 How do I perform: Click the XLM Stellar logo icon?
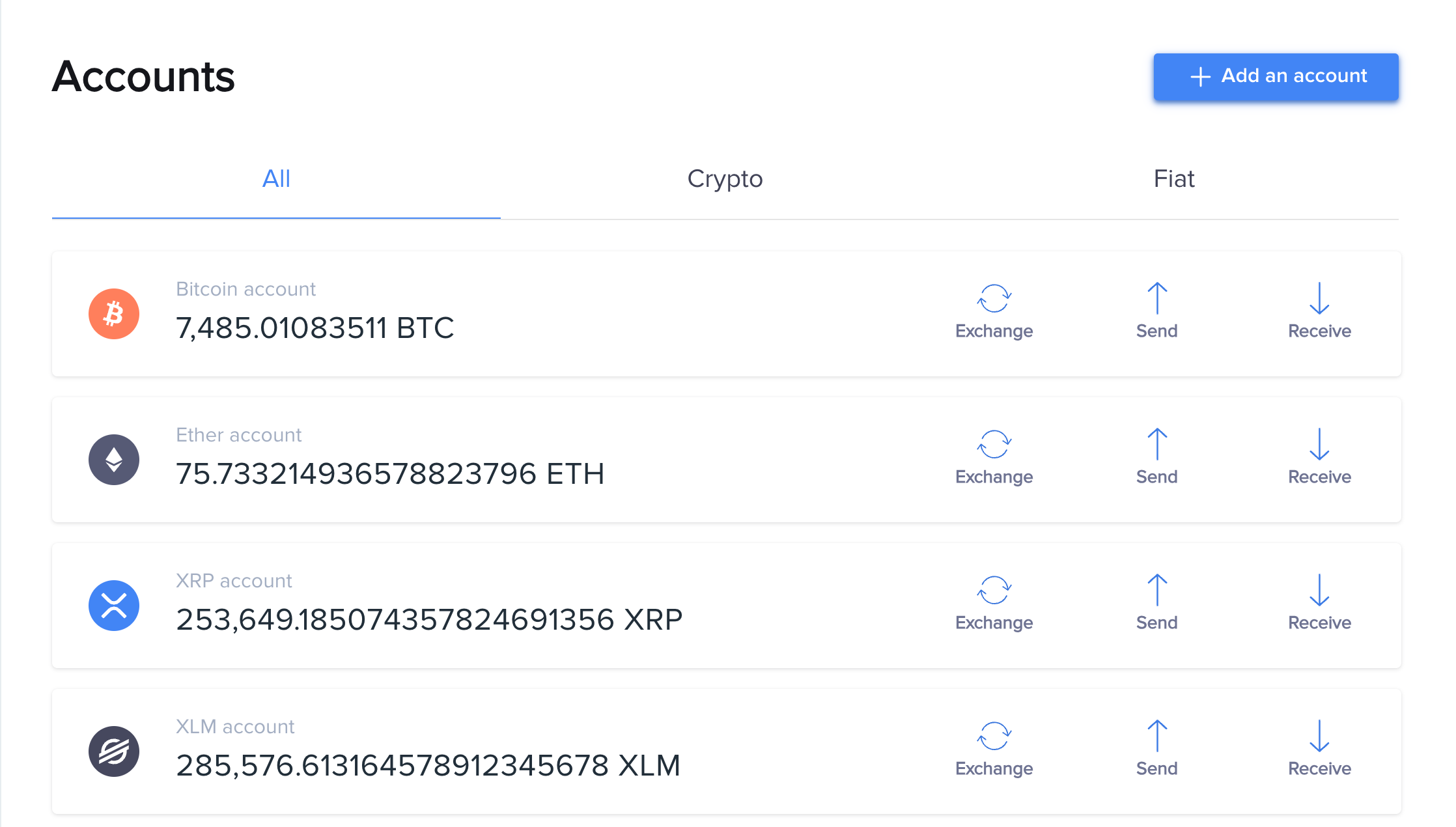point(114,751)
